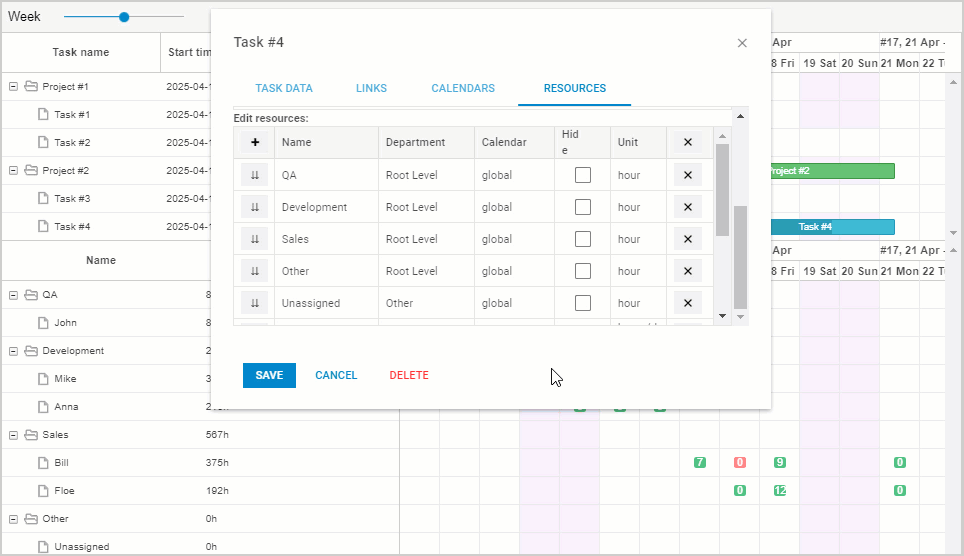Click sort handle icon in Unassigned row
964x556 pixels.
[255, 303]
